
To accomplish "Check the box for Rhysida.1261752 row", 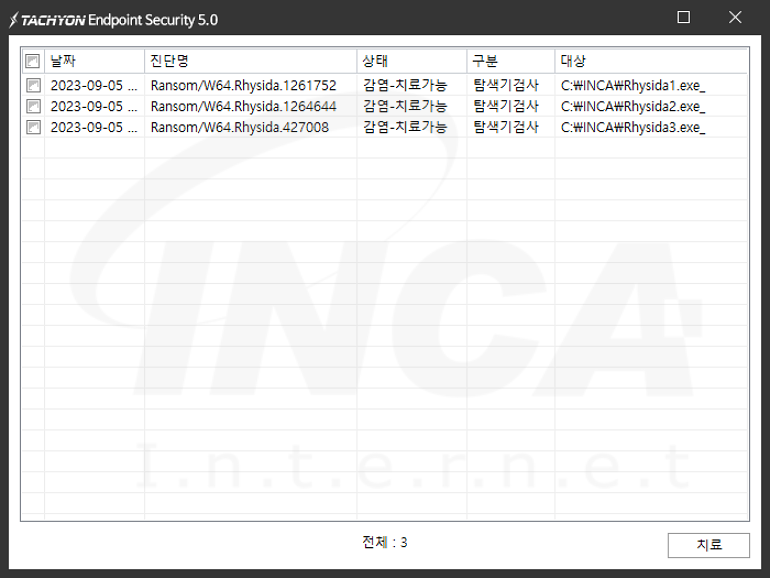I will (33, 85).
